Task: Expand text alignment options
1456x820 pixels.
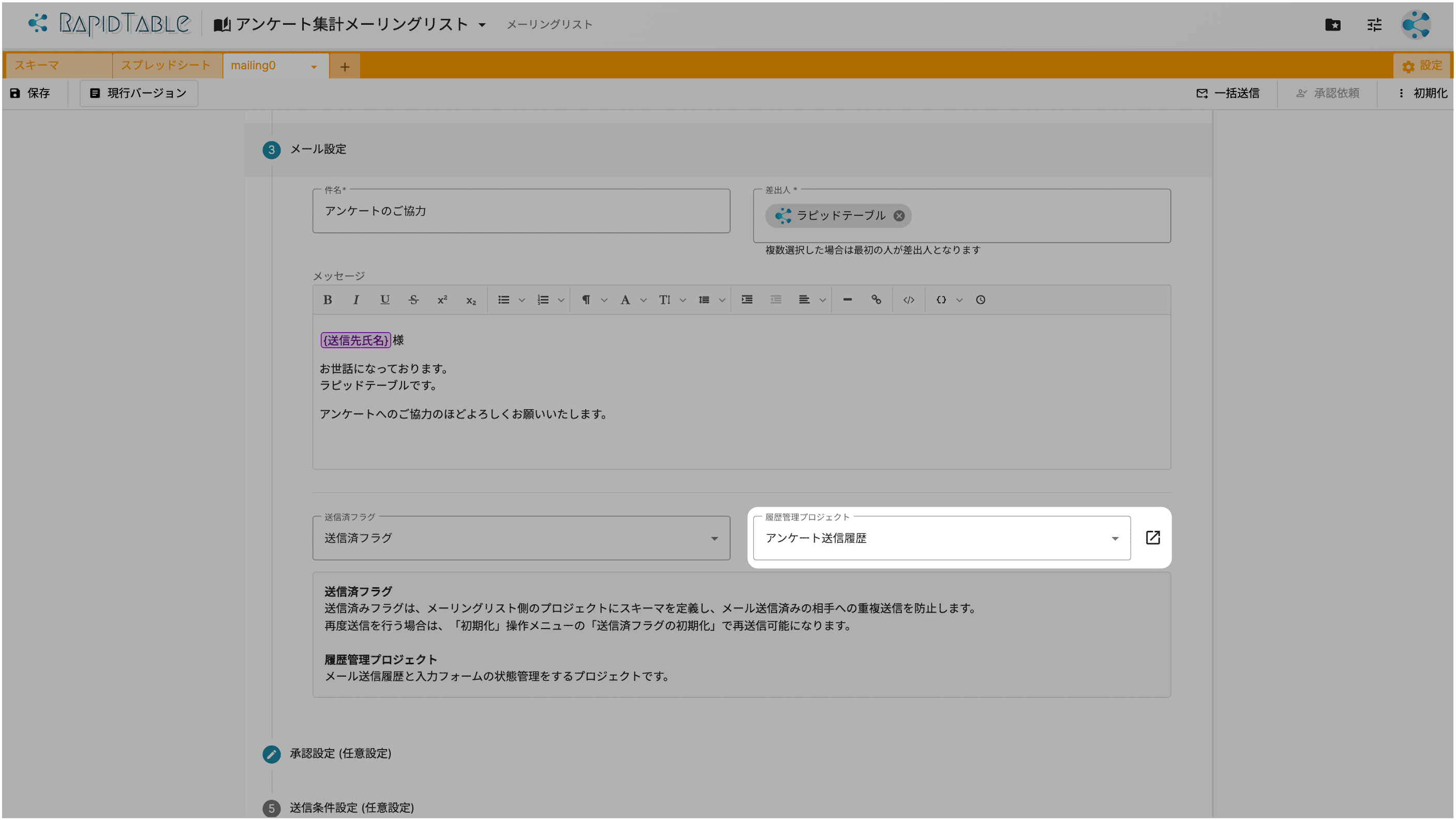Action: point(822,300)
